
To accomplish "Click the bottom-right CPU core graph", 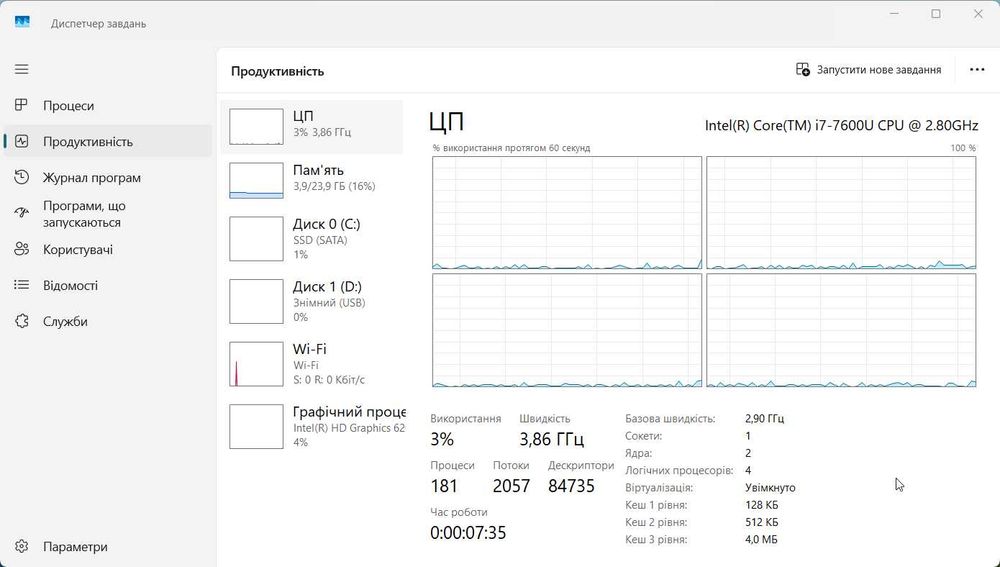I will tap(841, 330).
